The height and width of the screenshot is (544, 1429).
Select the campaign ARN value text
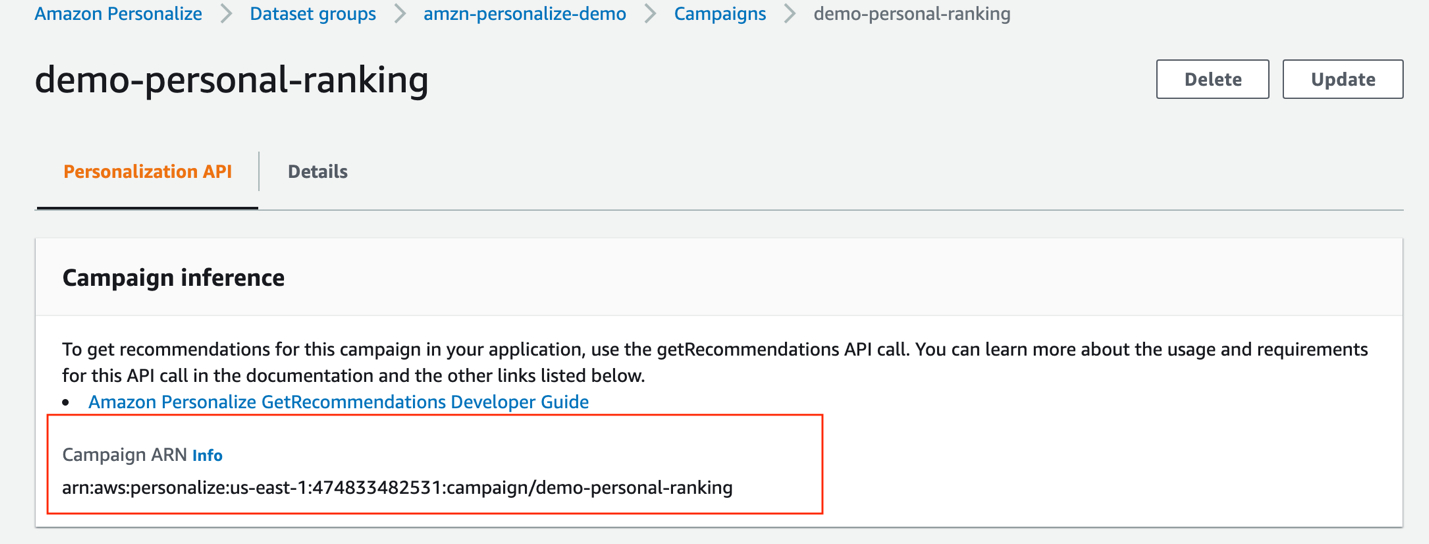pyautogui.click(x=397, y=488)
